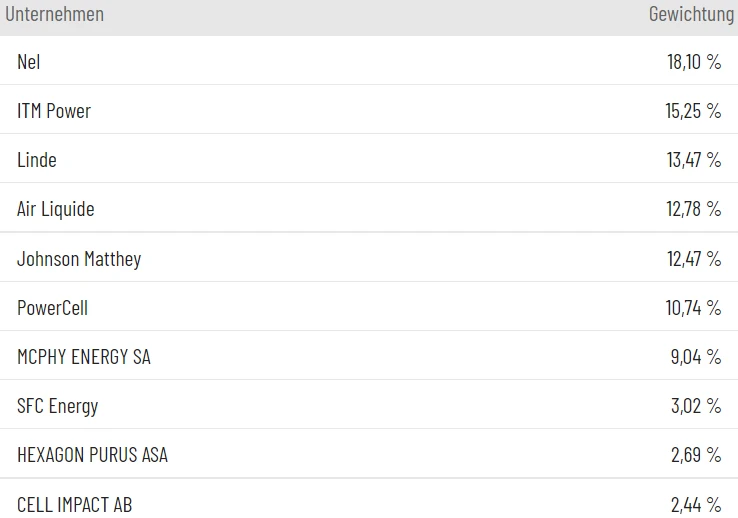Select the 13,47 % Linde weighting
738x518 pixels.
pyautogui.click(x=693, y=160)
